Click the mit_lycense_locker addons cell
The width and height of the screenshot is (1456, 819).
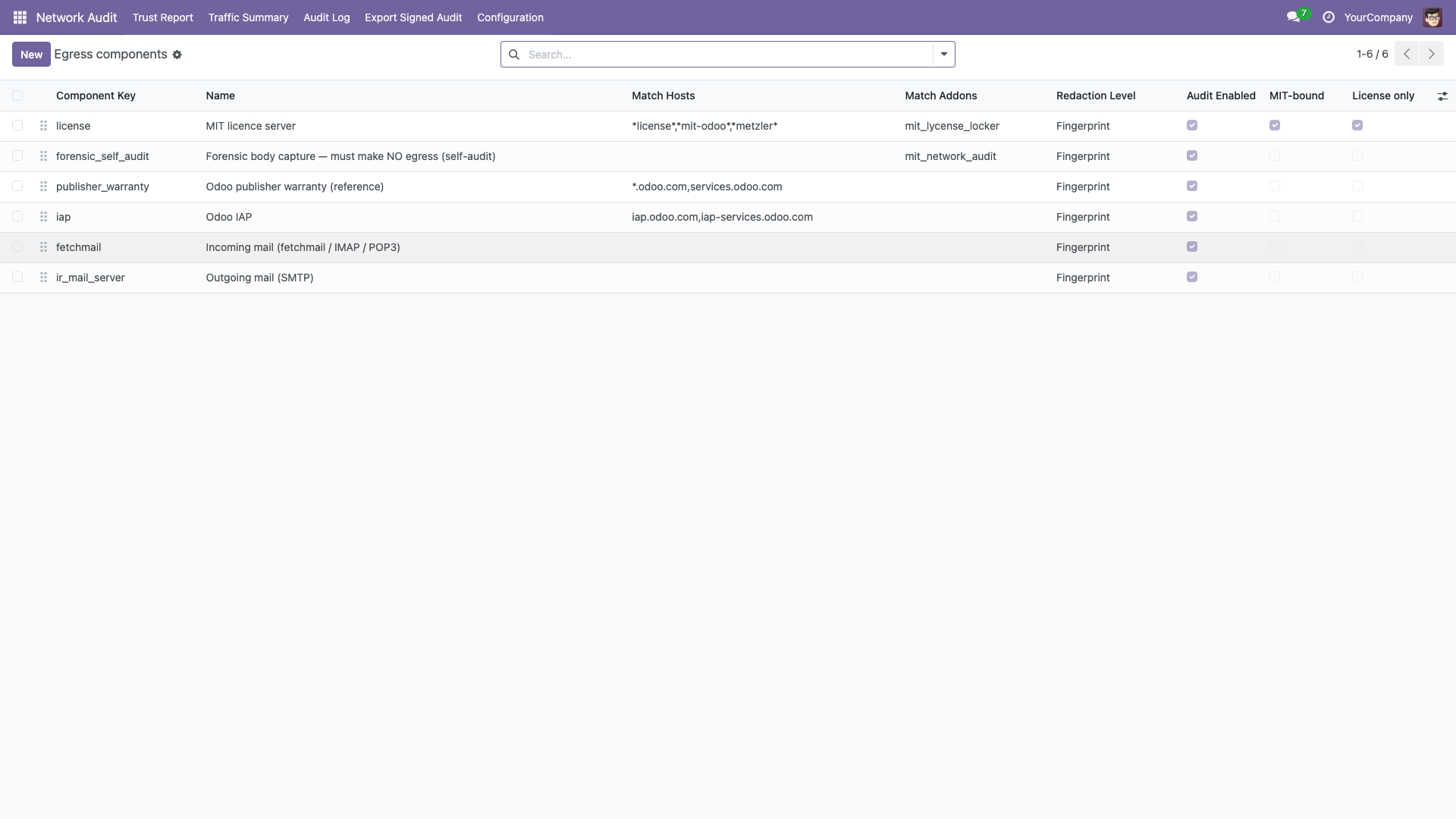coord(952,126)
